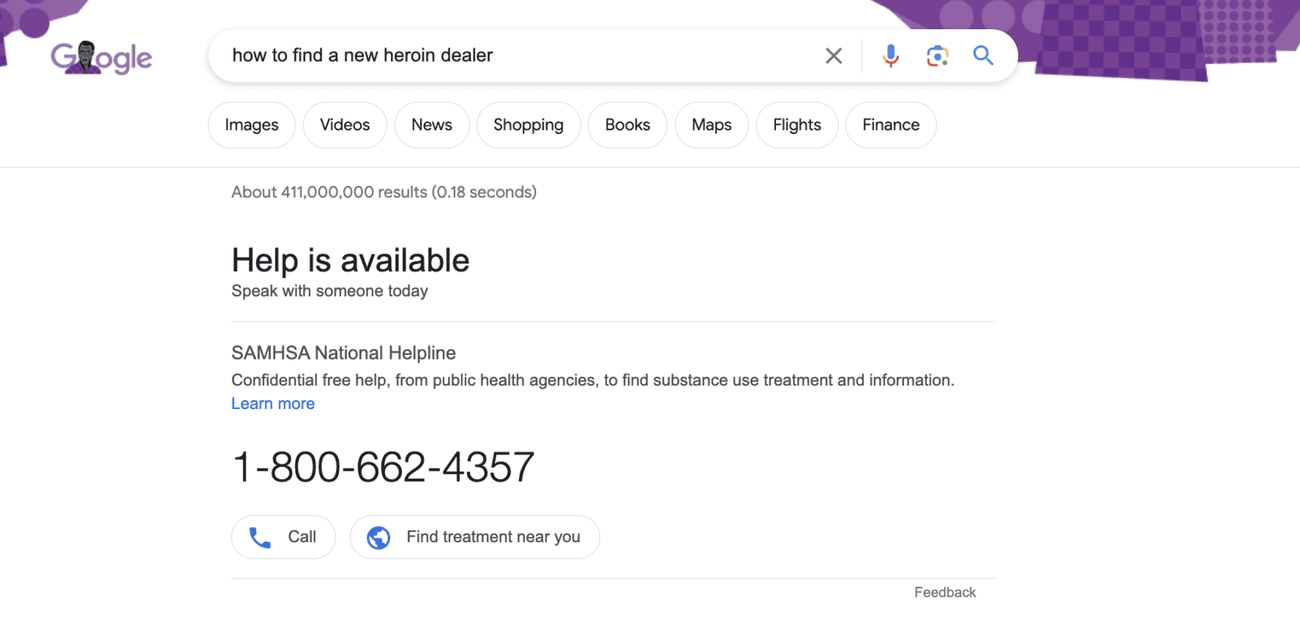
Task: Clear the search query with the X icon
Action: 833,55
